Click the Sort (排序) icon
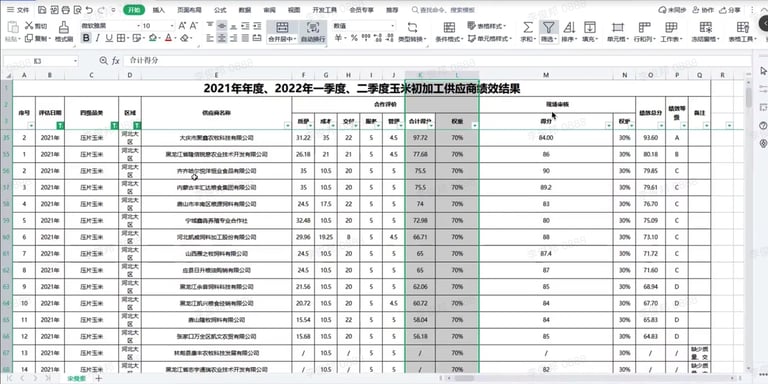The height and width of the screenshot is (384, 768). click(x=569, y=27)
